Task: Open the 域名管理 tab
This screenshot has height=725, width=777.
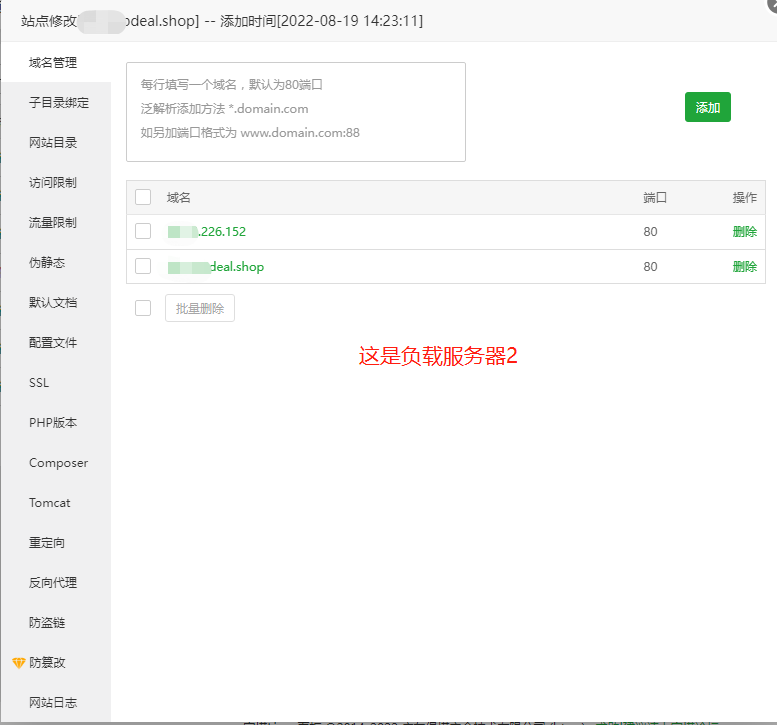Action: [53, 62]
